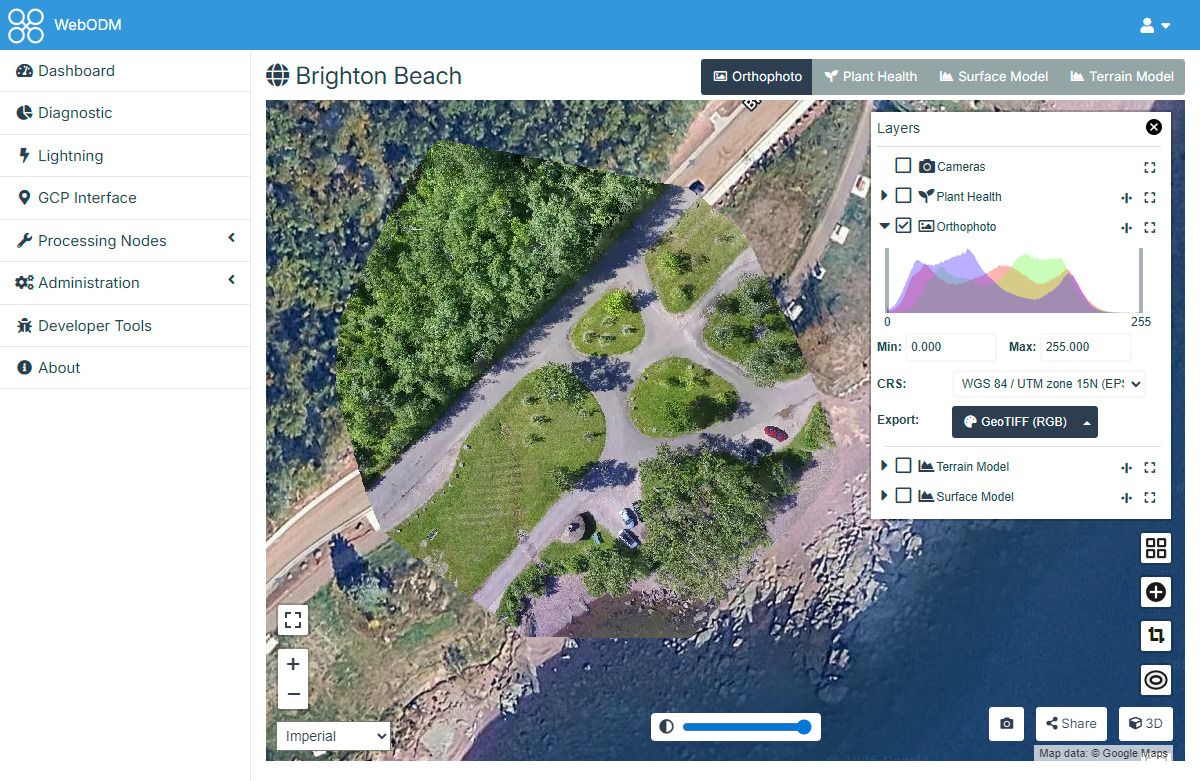
Task: Open the Plant Health tab
Action: pos(871,76)
